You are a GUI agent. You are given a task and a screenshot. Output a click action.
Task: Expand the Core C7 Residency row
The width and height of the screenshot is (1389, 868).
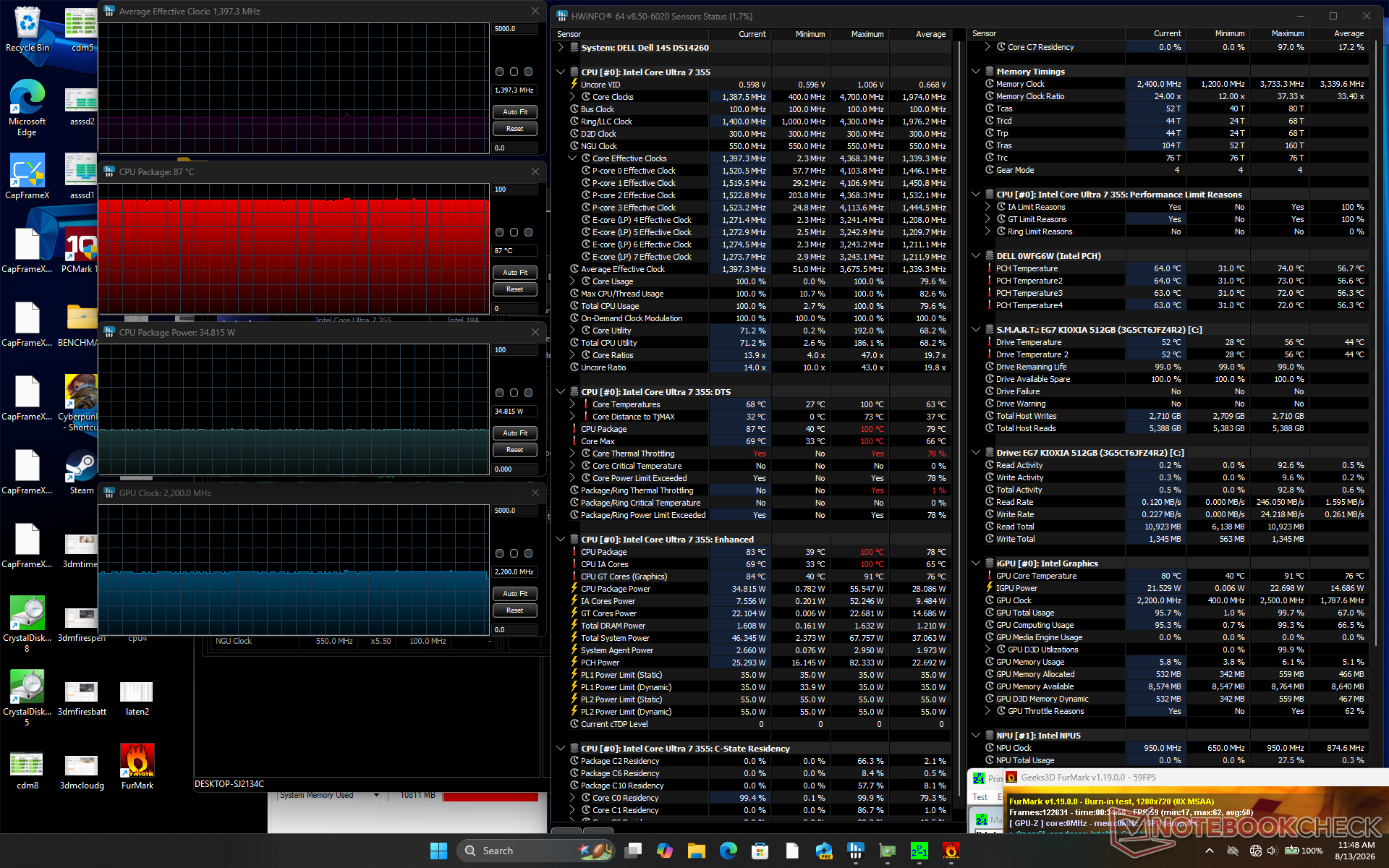pyautogui.click(x=987, y=47)
